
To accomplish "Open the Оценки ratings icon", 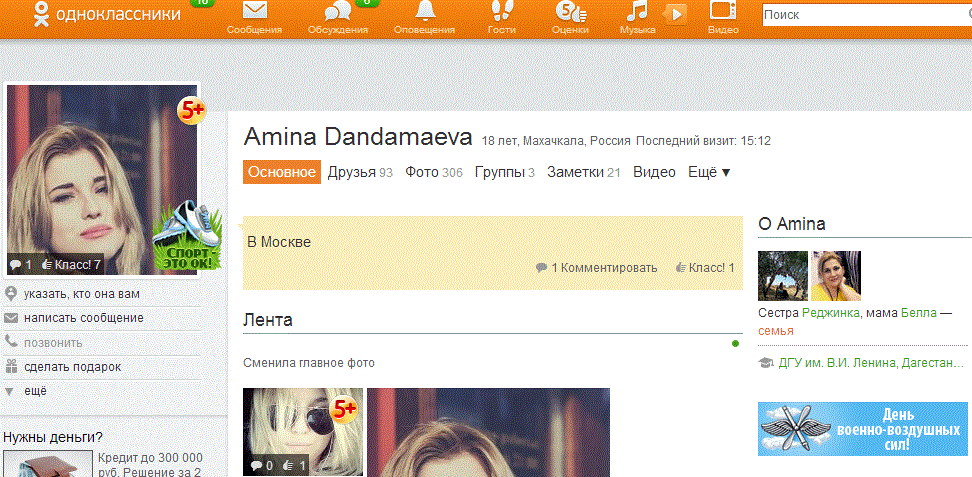I will pos(569,12).
